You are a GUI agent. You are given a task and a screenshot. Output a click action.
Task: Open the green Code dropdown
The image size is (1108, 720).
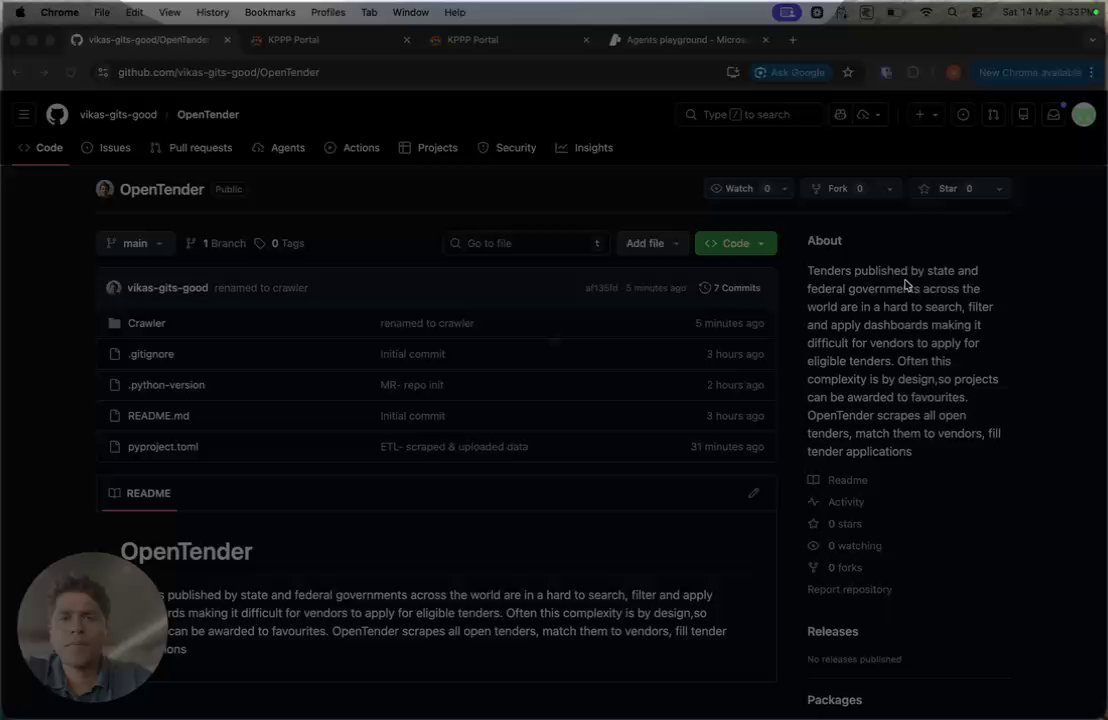click(736, 243)
